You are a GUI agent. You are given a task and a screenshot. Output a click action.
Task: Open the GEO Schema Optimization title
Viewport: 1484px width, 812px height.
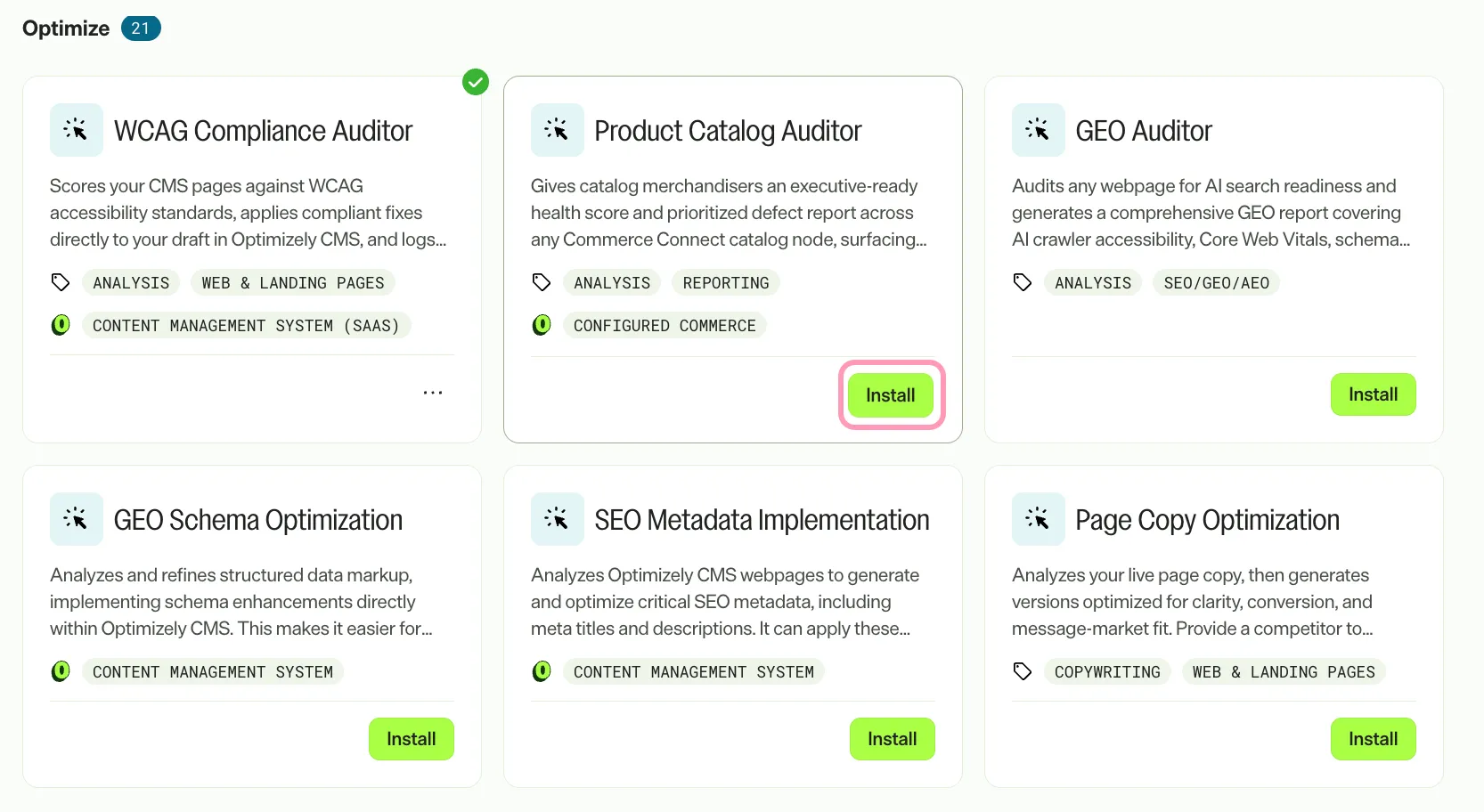pos(258,520)
